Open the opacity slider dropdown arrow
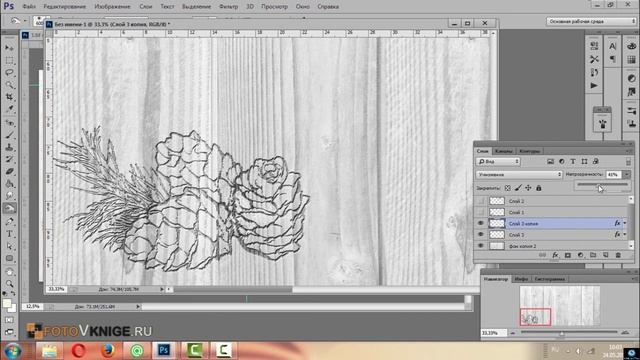640x360 pixels. [x=627, y=175]
